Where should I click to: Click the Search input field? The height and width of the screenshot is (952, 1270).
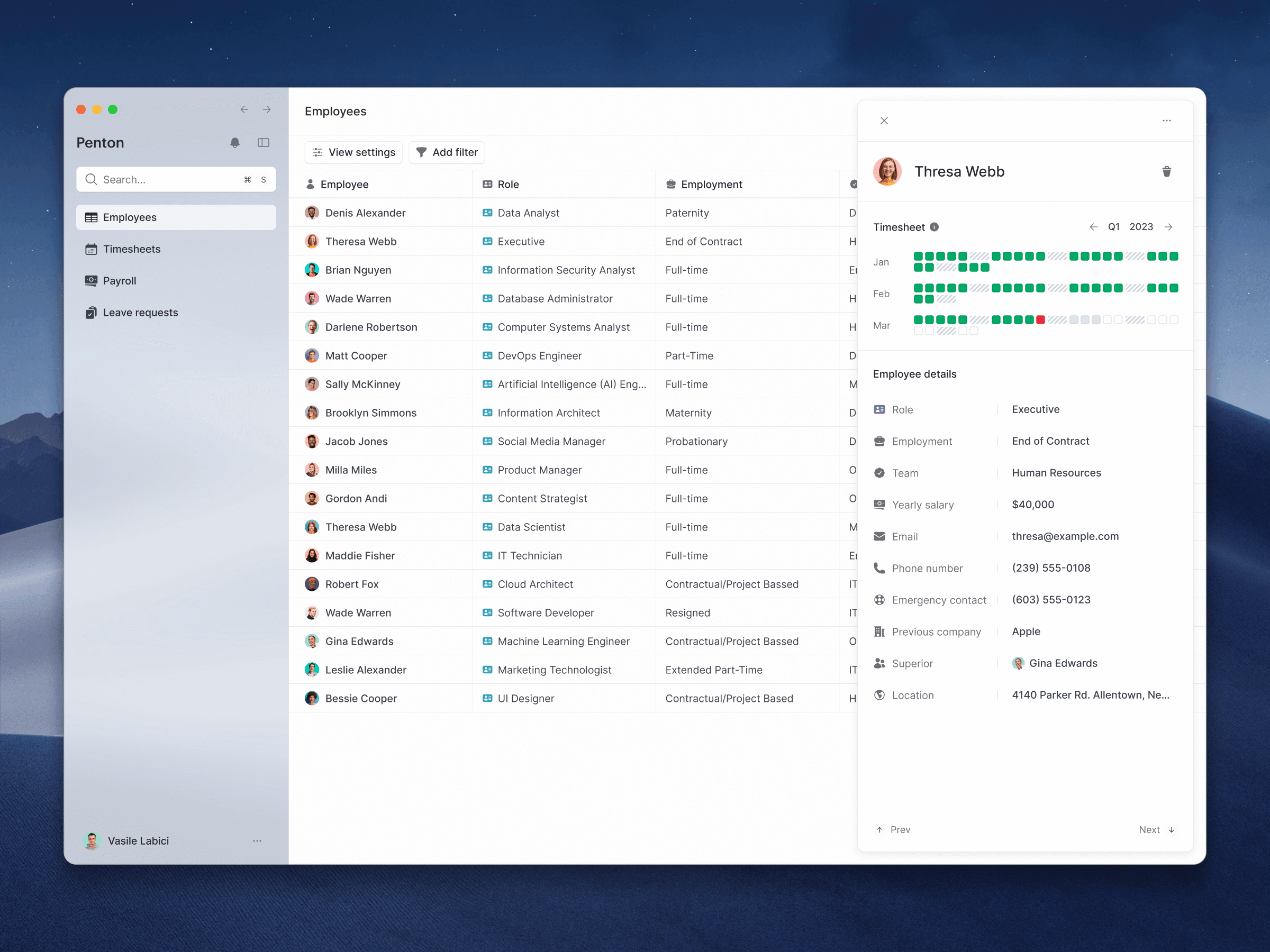tap(176, 180)
